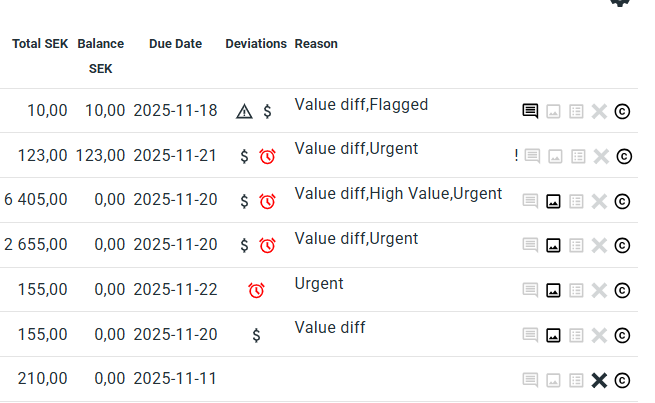Click the dollar icon on the 155,00 Value diff row

pyautogui.click(x=256, y=335)
